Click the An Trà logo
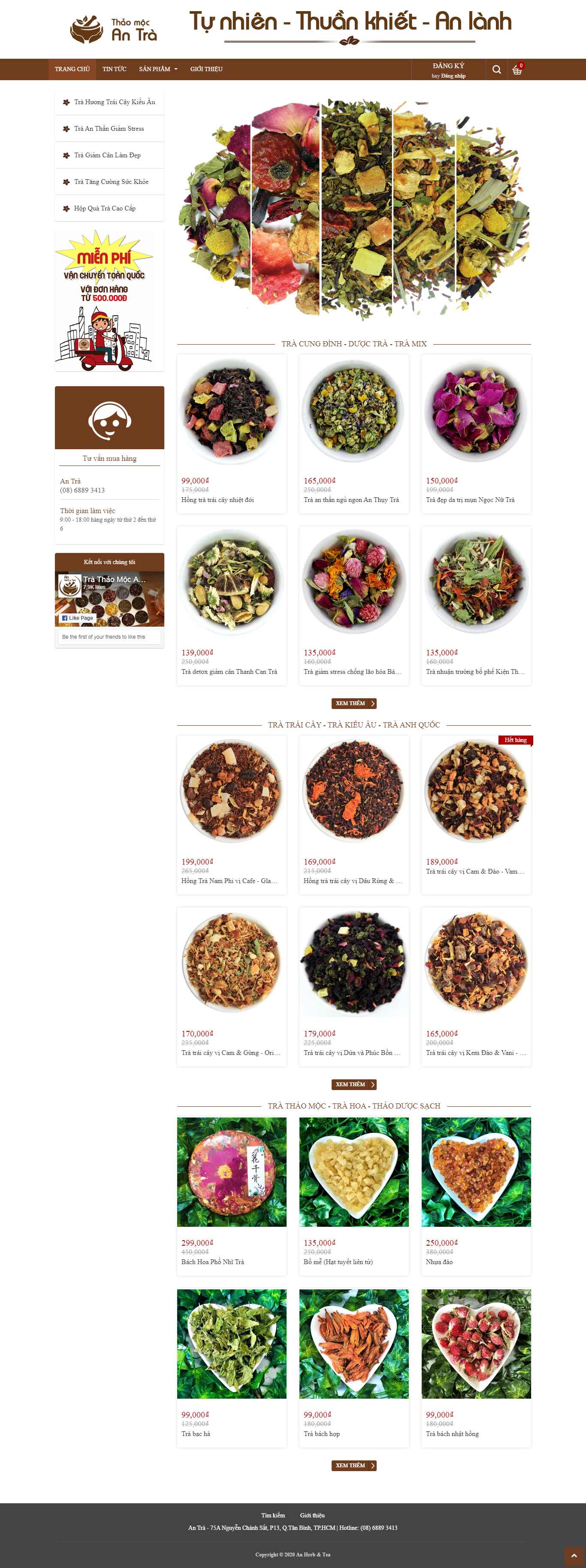This screenshot has height=1568, width=586. 113,29
